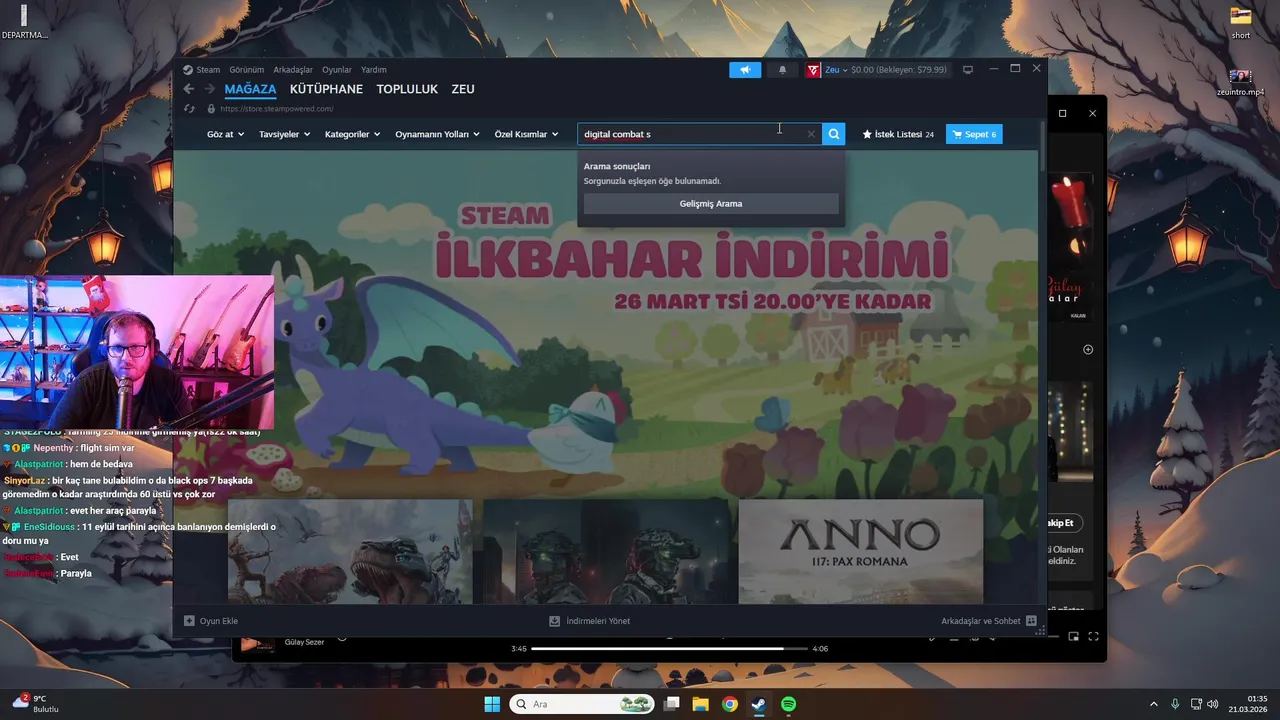Click the store URL steampowered.com

pyautogui.click(x=277, y=109)
